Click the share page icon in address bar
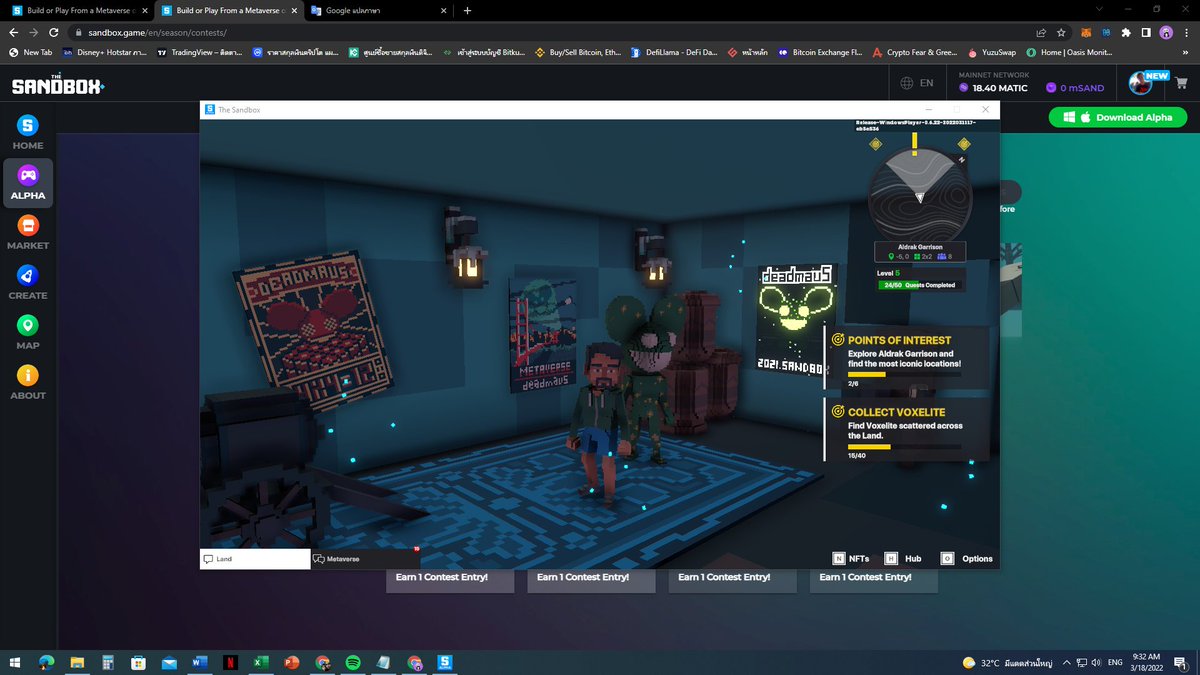 tap(1041, 32)
